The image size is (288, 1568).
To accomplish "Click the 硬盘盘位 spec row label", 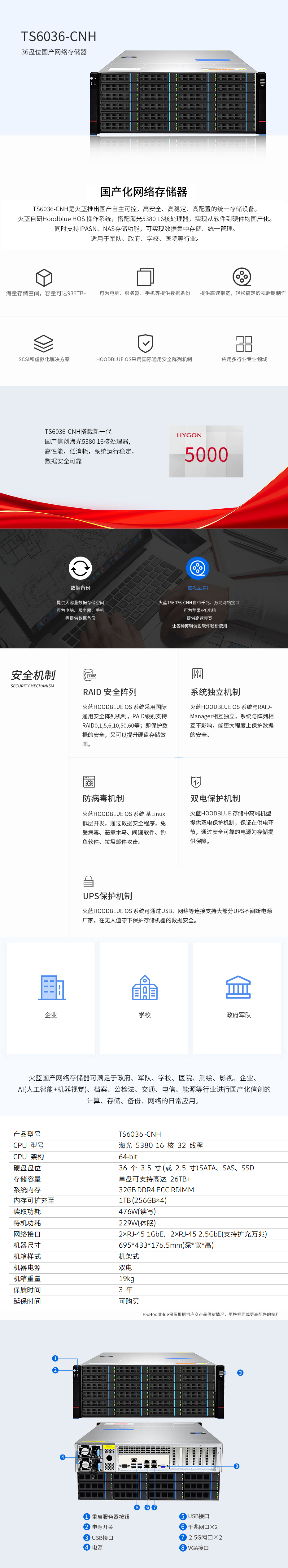I will (x=27, y=1168).
